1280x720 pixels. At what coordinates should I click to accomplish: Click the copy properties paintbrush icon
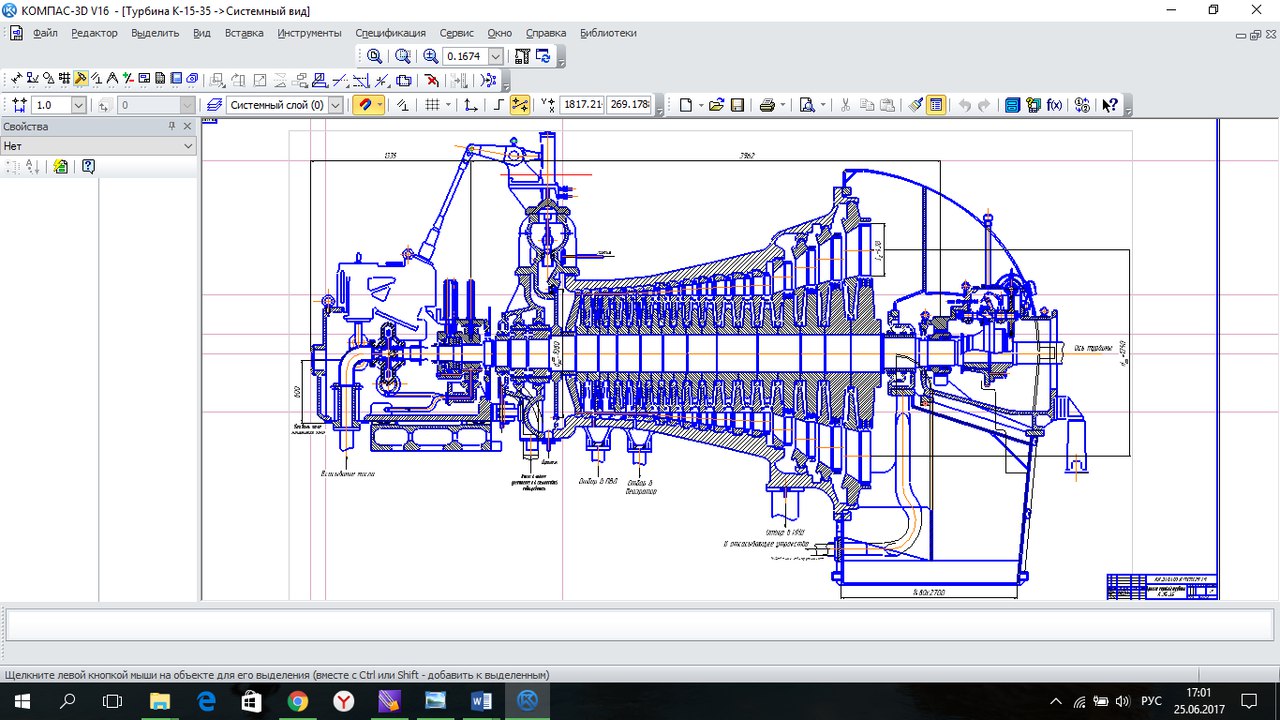pos(915,105)
